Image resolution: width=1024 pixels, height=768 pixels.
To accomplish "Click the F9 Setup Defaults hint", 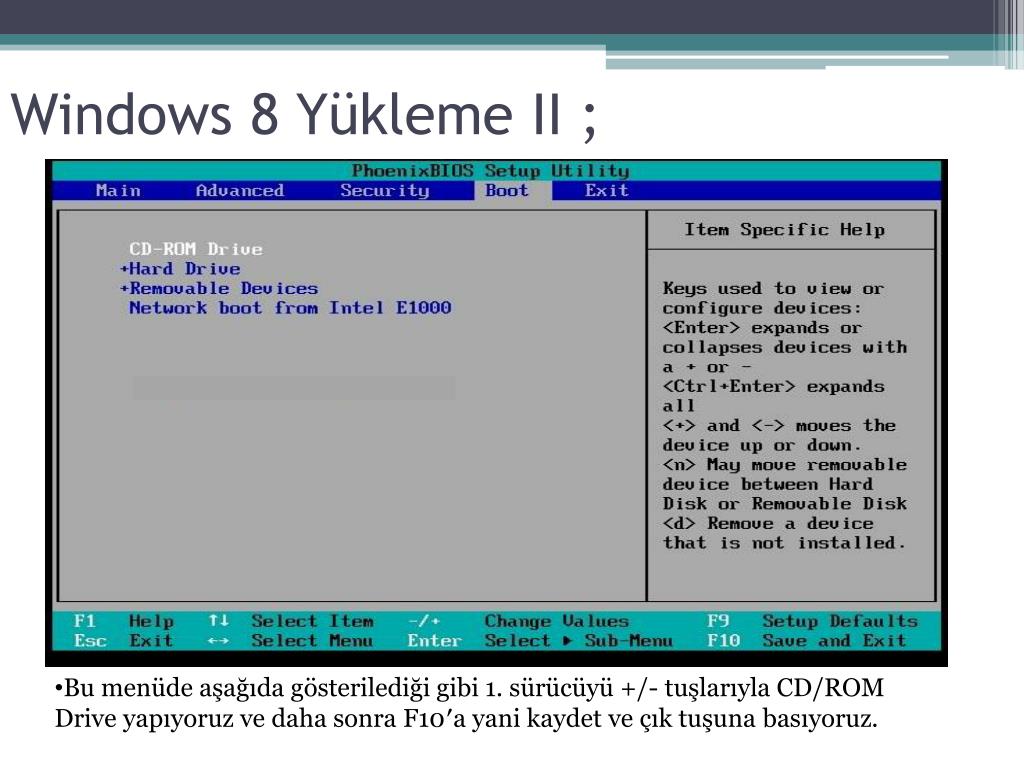I will [812, 621].
